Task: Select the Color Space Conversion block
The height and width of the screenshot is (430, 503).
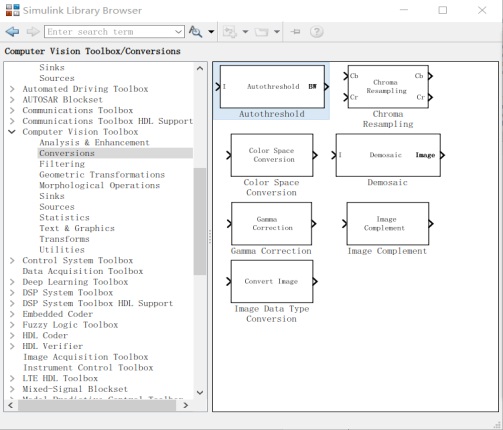Action: point(272,155)
